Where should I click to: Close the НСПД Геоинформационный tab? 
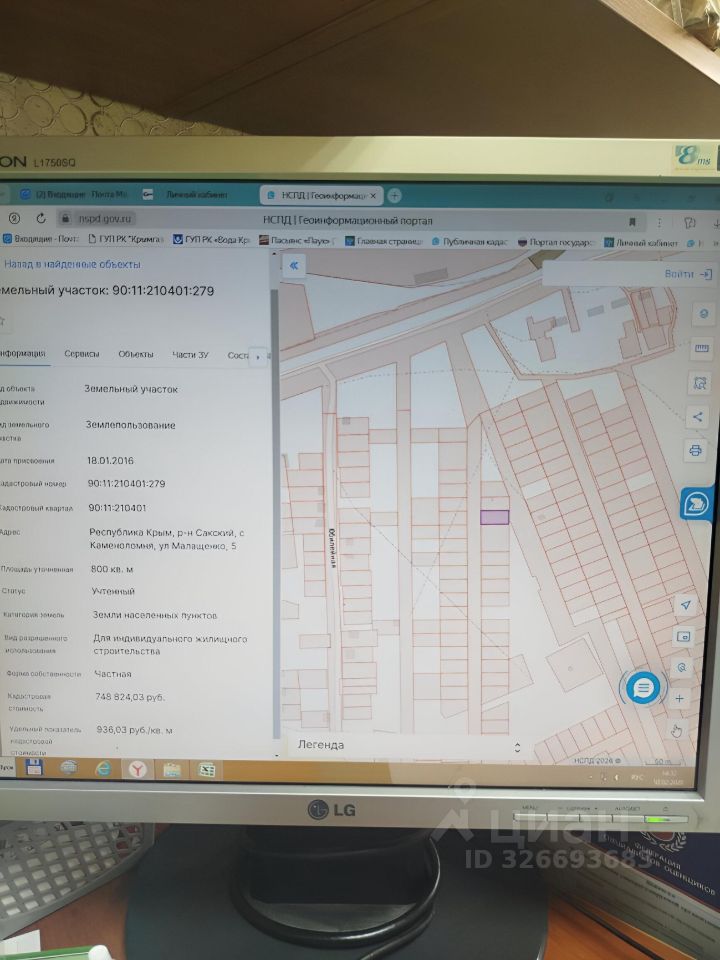point(373,195)
